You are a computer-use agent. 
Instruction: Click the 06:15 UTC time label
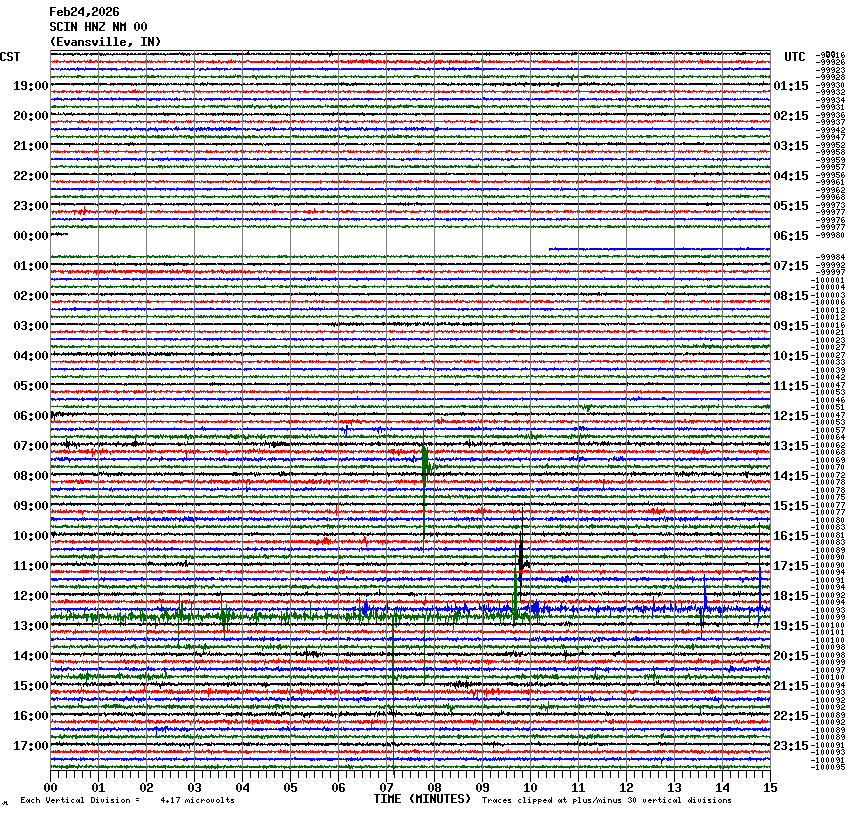click(x=791, y=236)
